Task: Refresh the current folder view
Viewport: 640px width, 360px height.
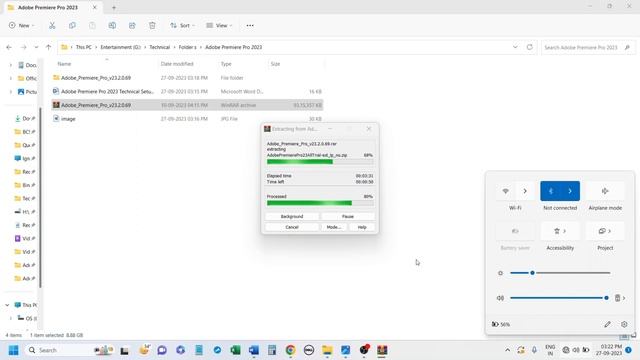Action: 529,47
